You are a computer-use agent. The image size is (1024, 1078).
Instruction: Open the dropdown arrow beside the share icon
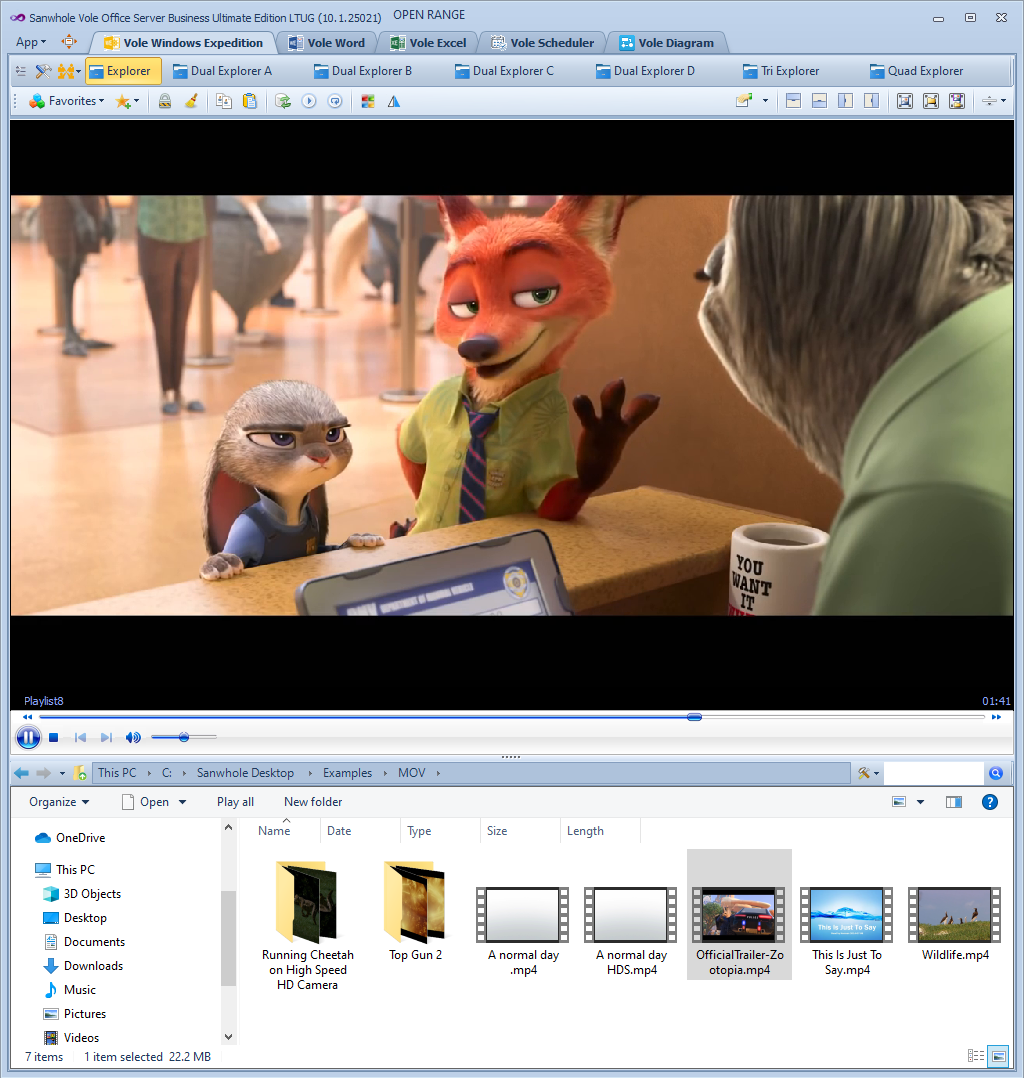(765, 101)
